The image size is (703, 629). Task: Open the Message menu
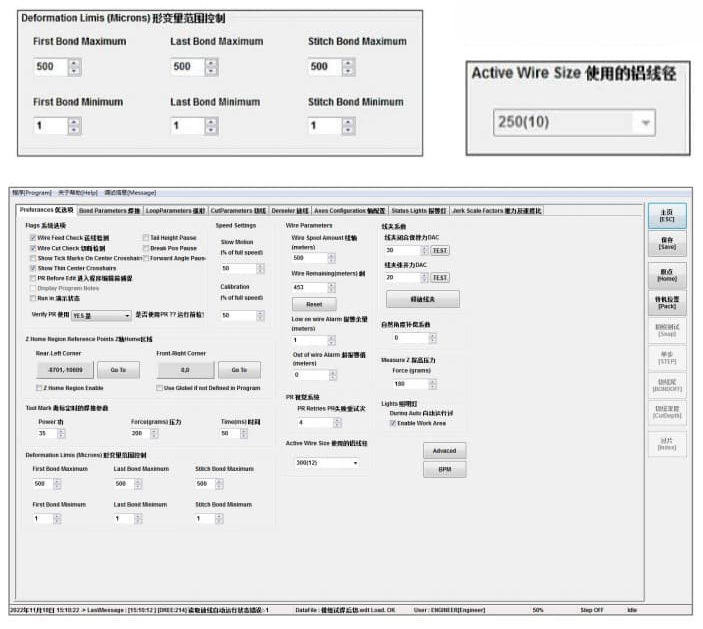130,193
